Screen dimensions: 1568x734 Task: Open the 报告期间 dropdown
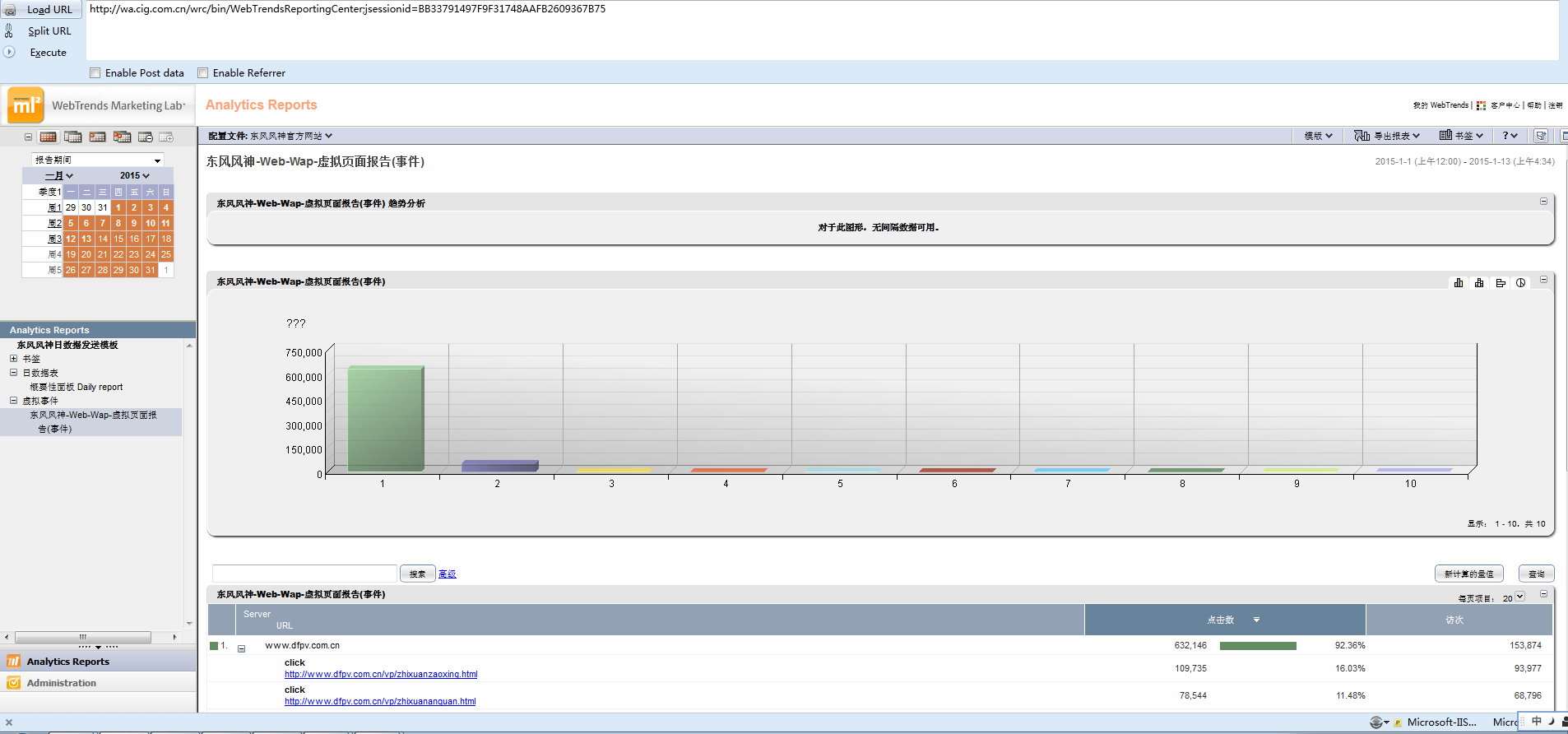click(97, 160)
